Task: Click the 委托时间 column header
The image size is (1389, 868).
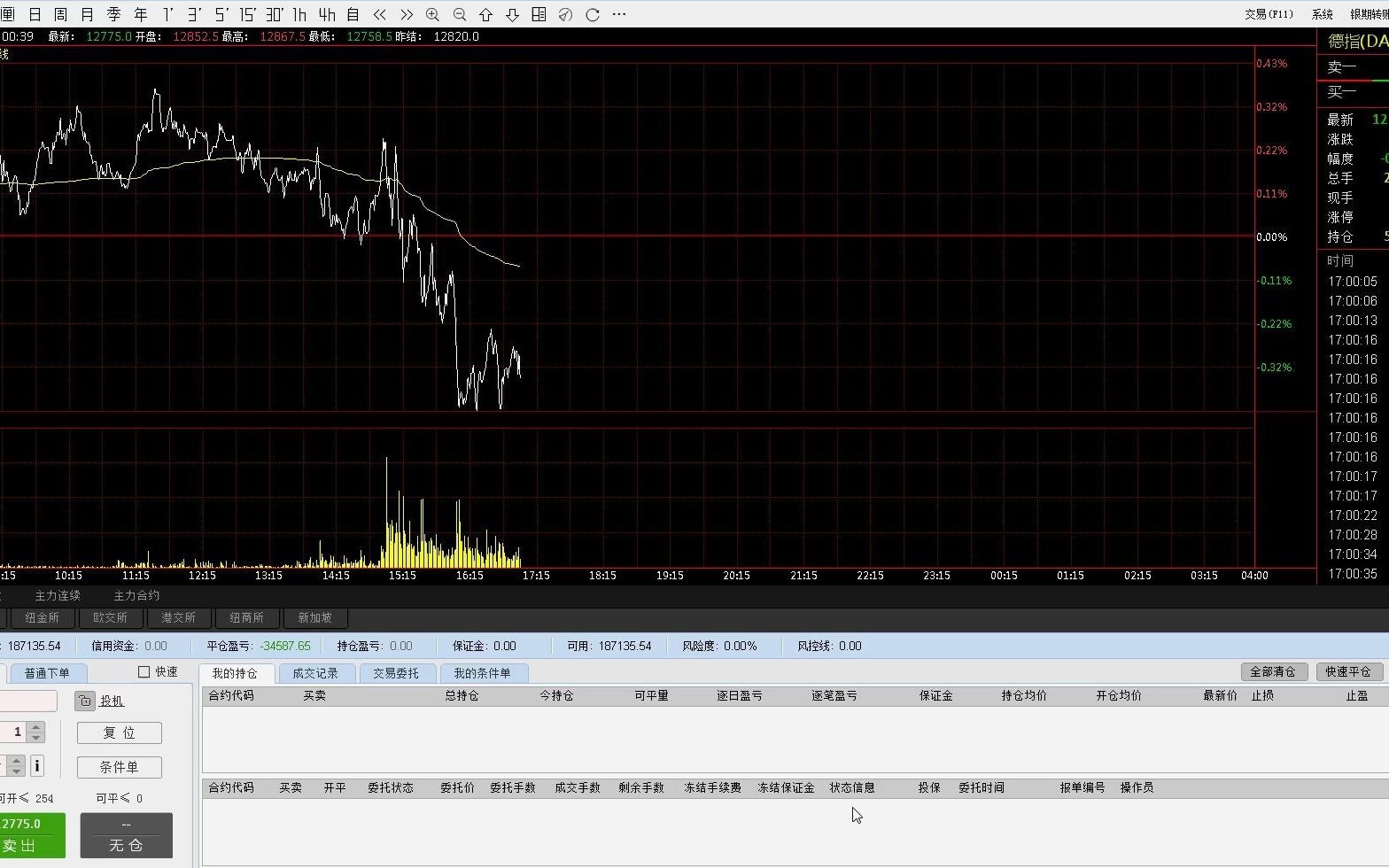Action: click(x=982, y=787)
